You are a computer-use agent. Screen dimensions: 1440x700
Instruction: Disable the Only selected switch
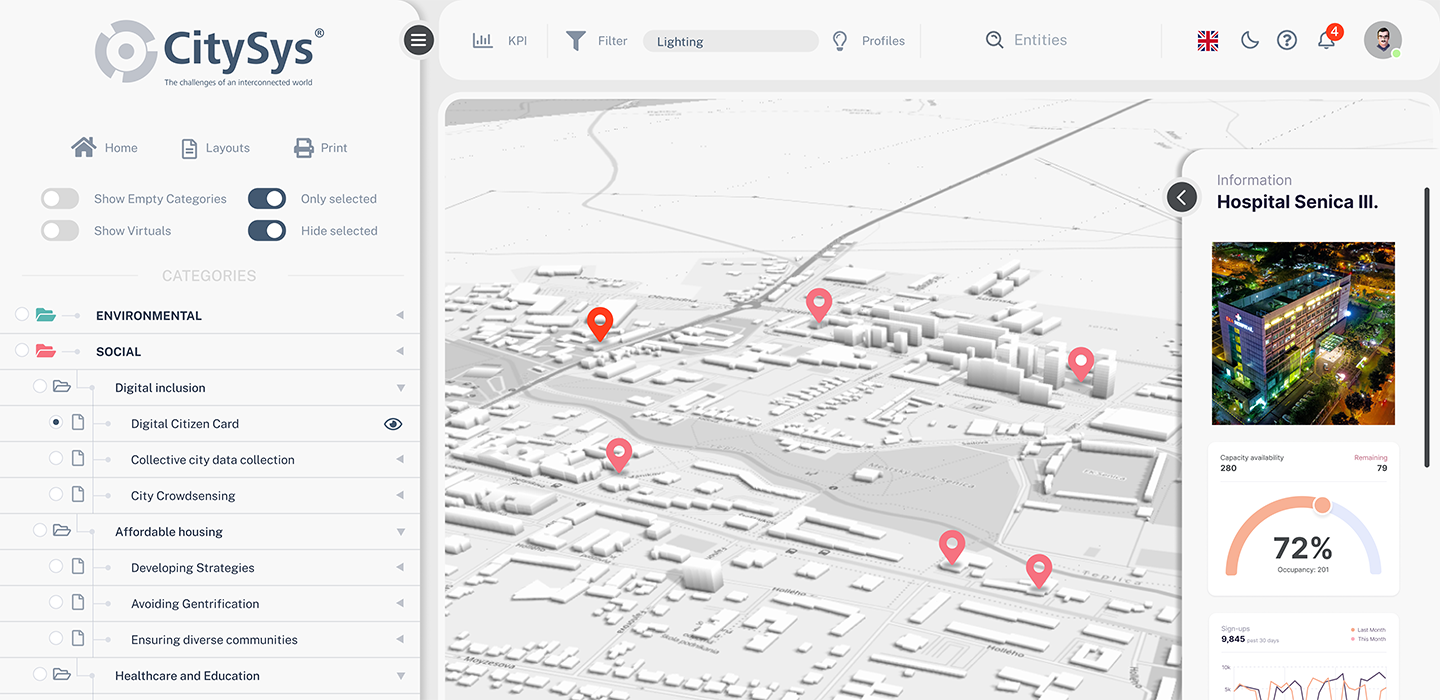click(x=267, y=198)
